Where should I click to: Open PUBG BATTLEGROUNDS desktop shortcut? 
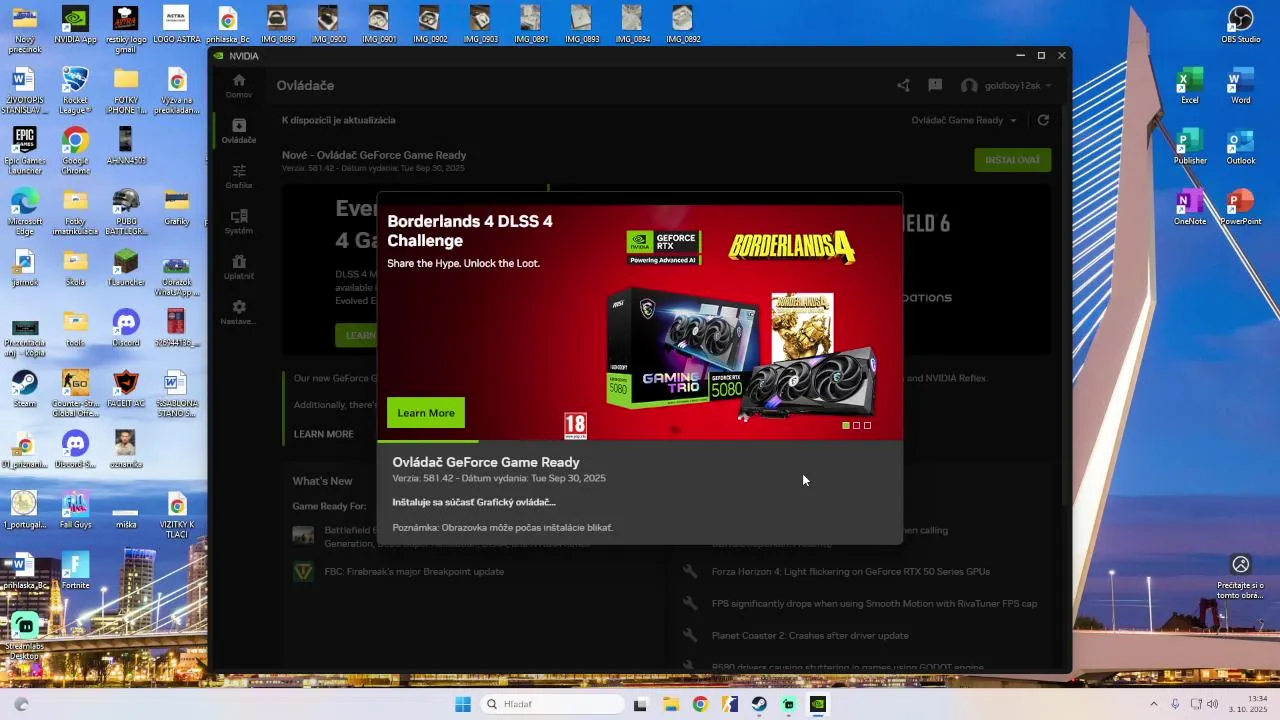coord(126,211)
